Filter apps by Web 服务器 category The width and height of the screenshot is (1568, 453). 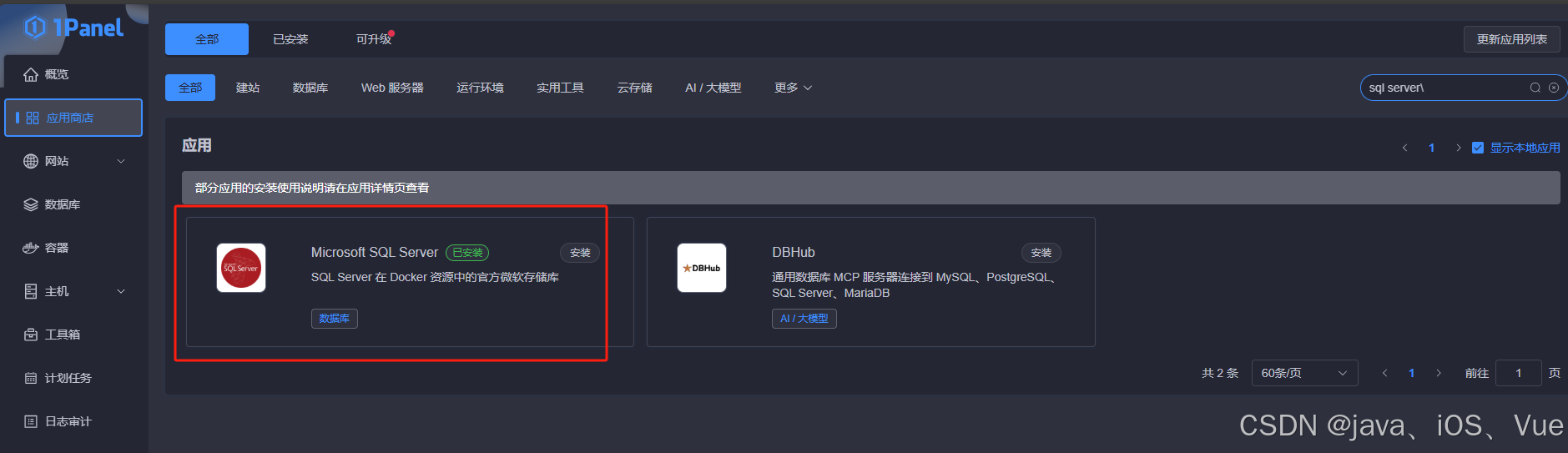[x=392, y=88]
